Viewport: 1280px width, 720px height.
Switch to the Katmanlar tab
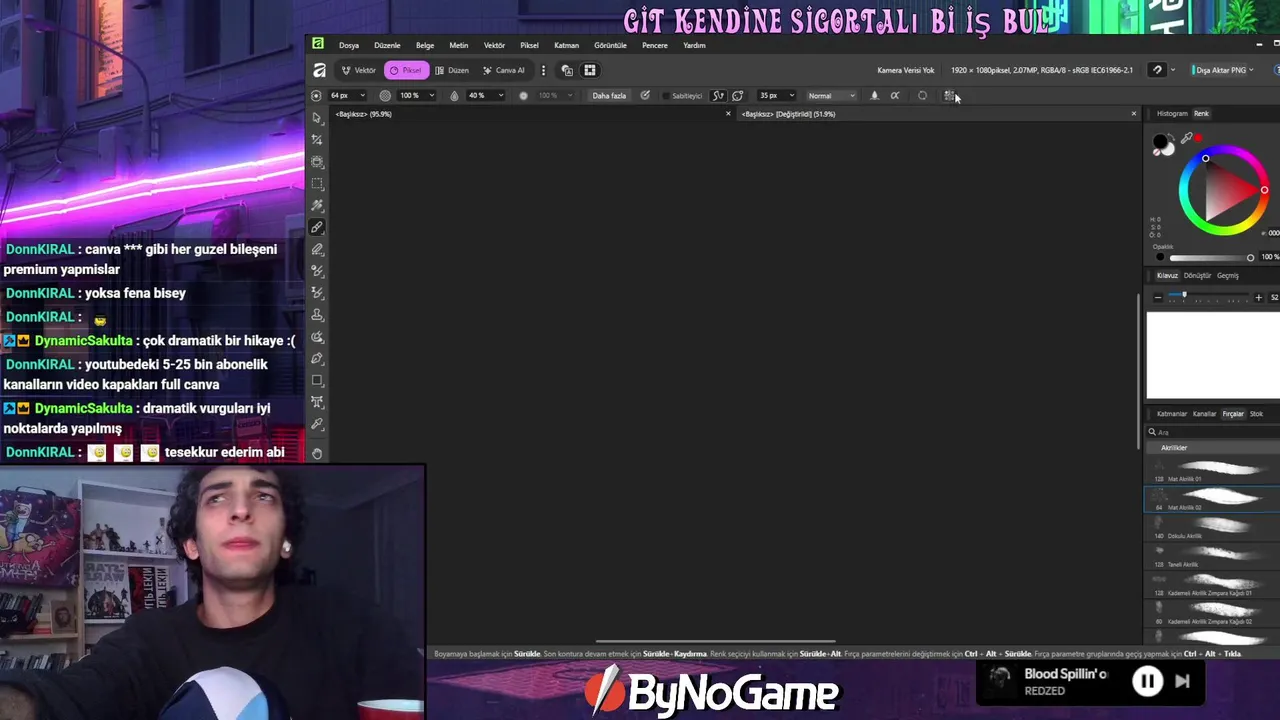1172,414
